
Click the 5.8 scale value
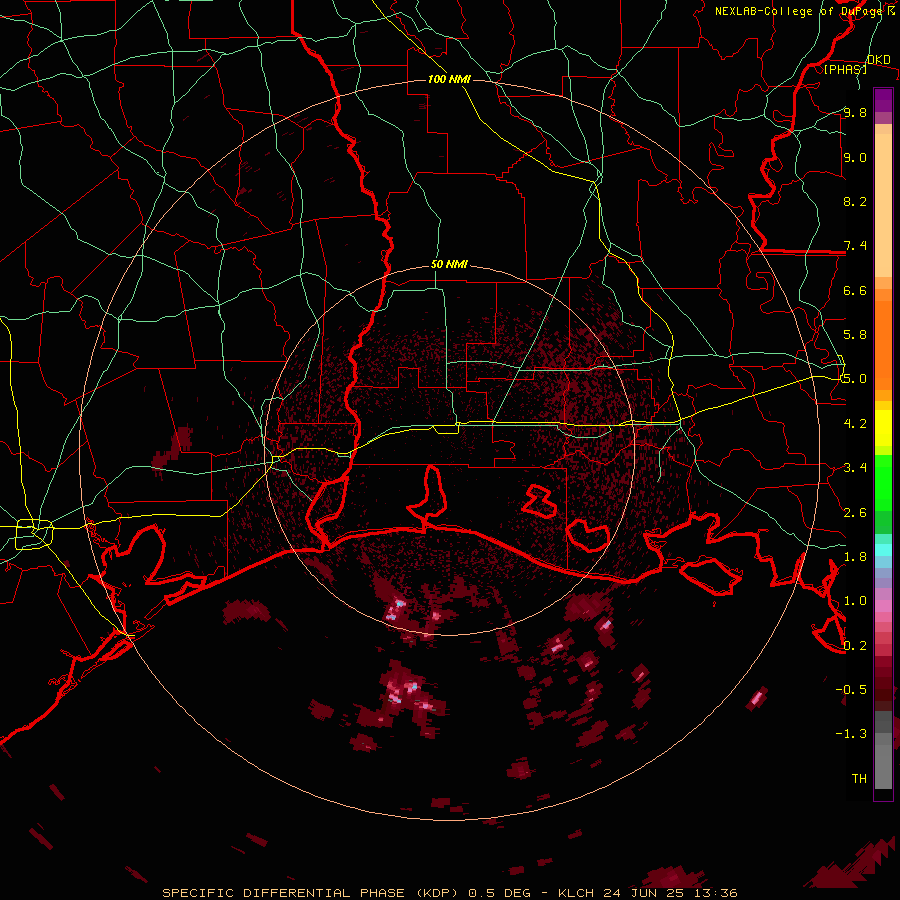[855, 334]
